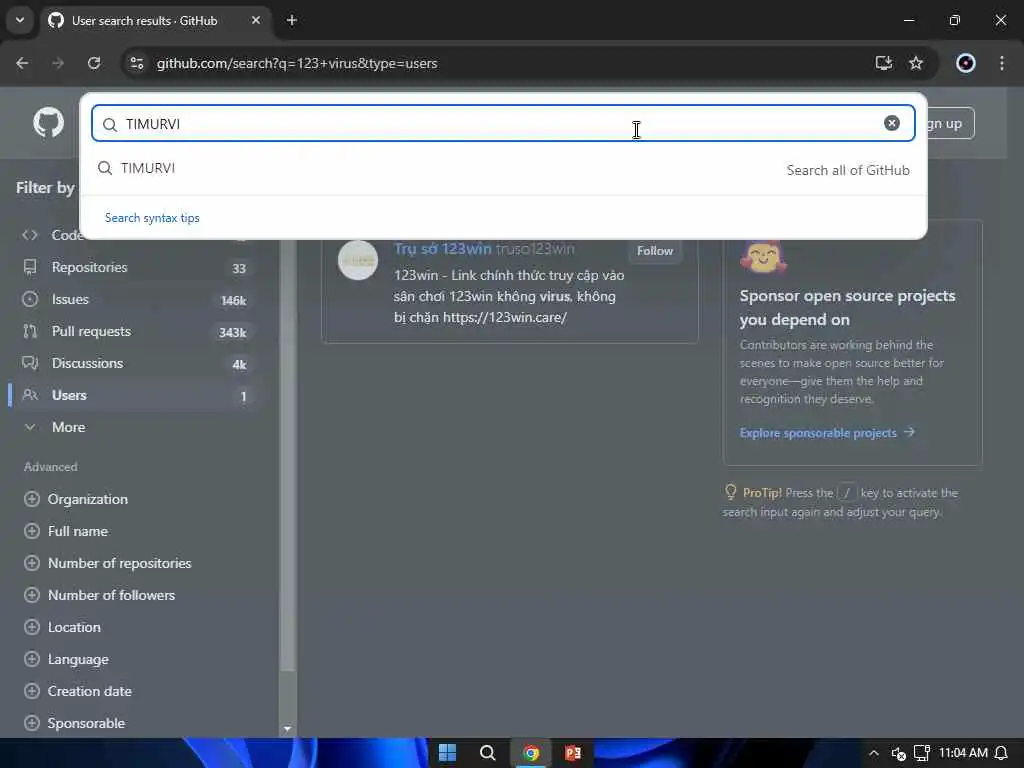The width and height of the screenshot is (1024, 768).
Task: Filter results by Discussions
Action: pos(135,363)
